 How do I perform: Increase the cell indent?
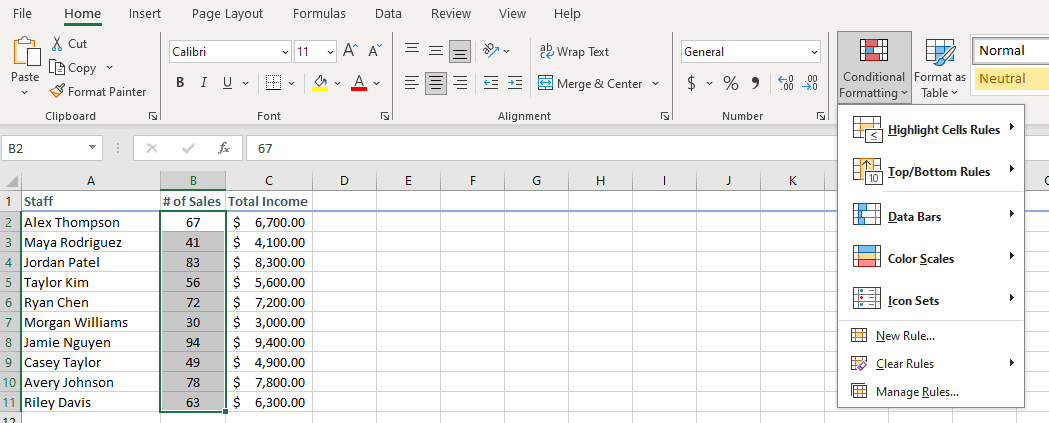coord(514,83)
